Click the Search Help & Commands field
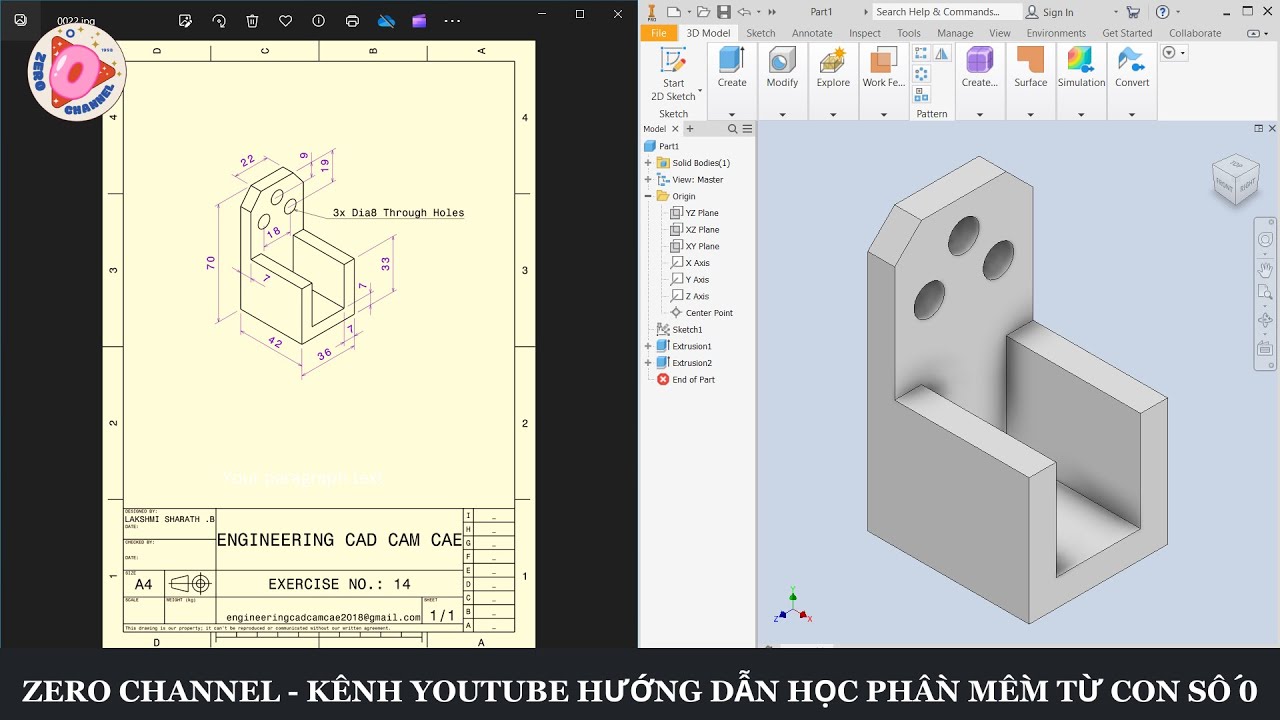The image size is (1280, 720). point(945,12)
